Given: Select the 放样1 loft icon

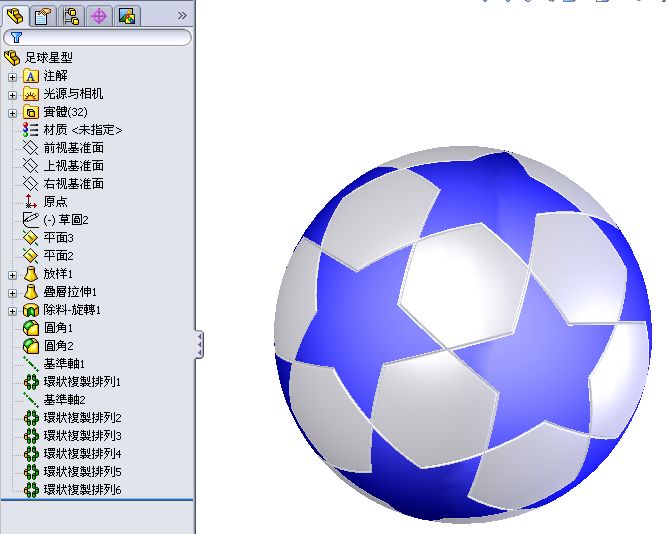Looking at the screenshot, I should pos(31,274).
